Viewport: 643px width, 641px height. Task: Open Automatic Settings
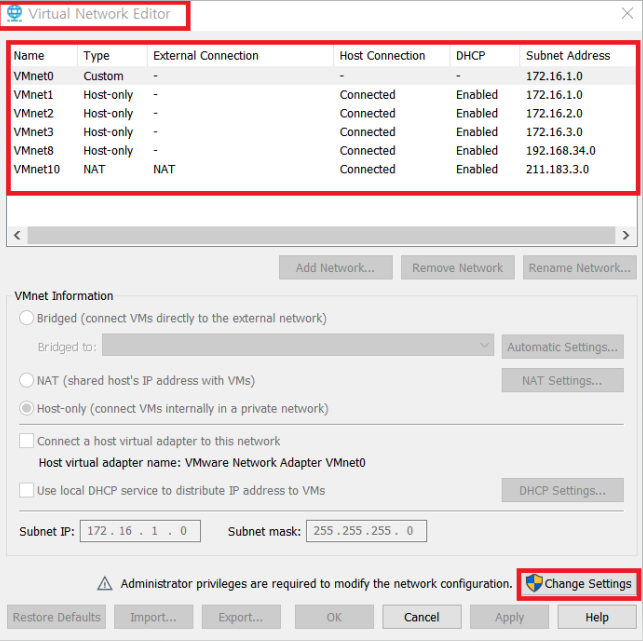562,347
